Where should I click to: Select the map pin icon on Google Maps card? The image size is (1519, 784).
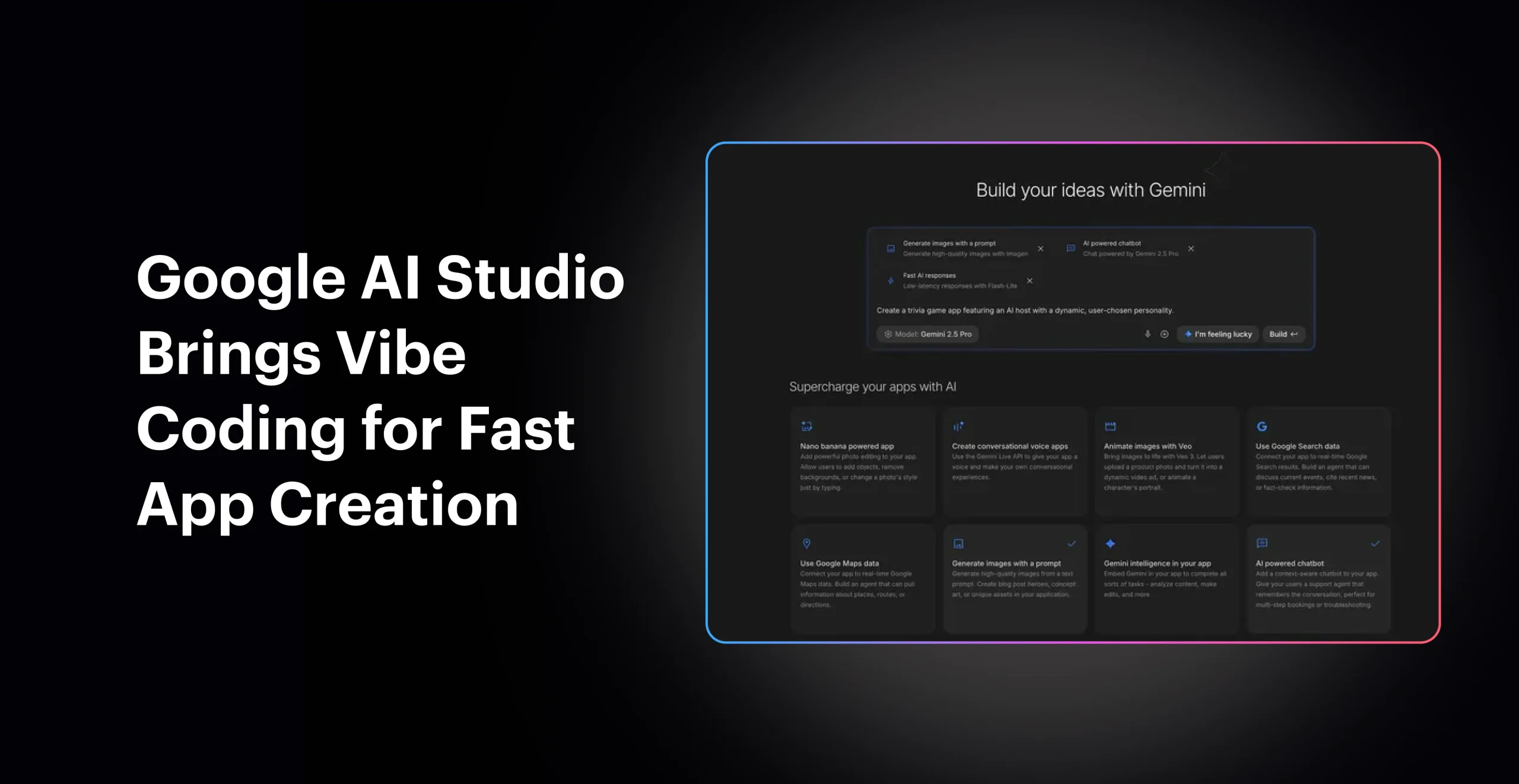pos(806,544)
